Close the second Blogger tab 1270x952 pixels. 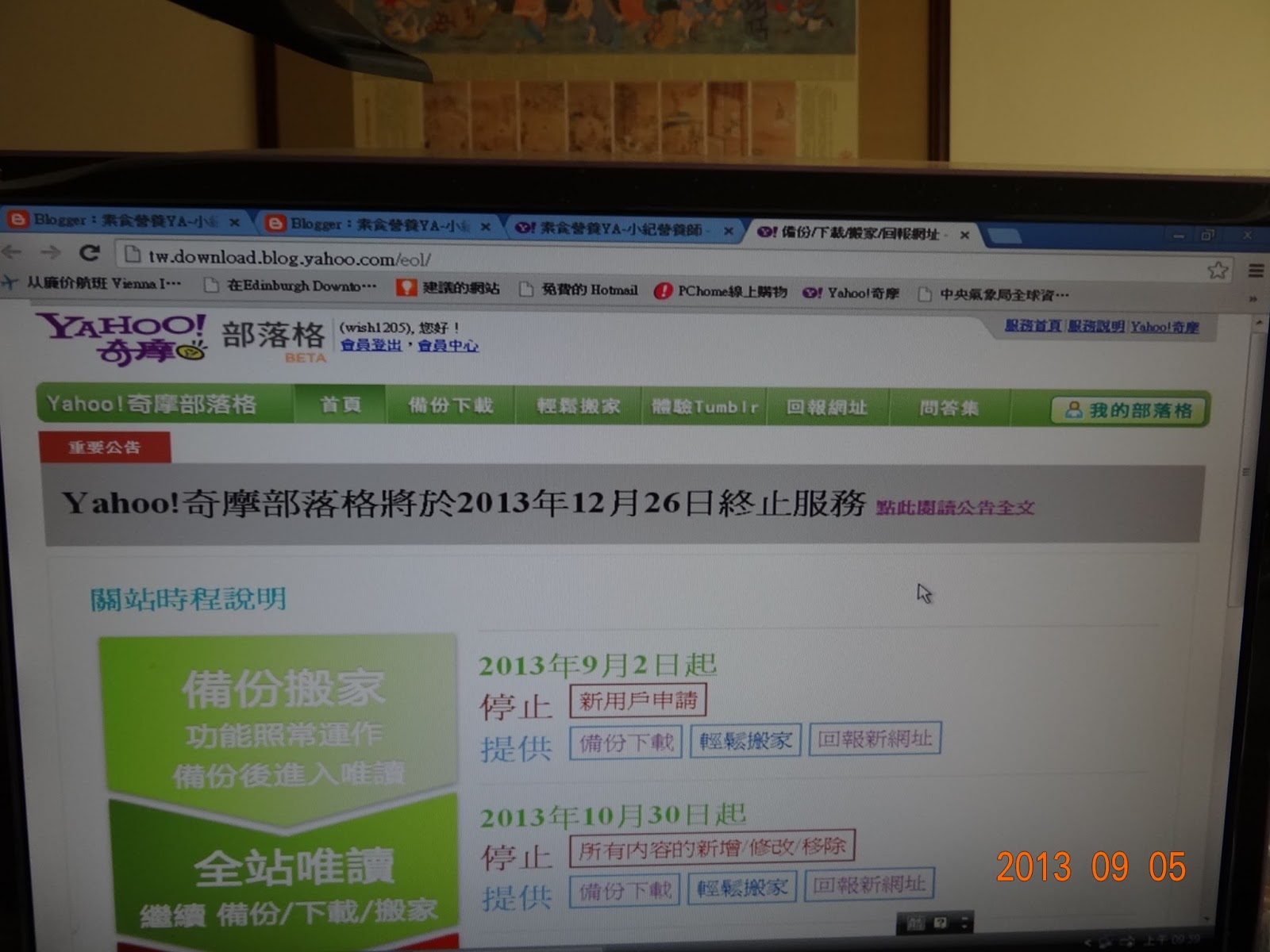pos(486,227)
